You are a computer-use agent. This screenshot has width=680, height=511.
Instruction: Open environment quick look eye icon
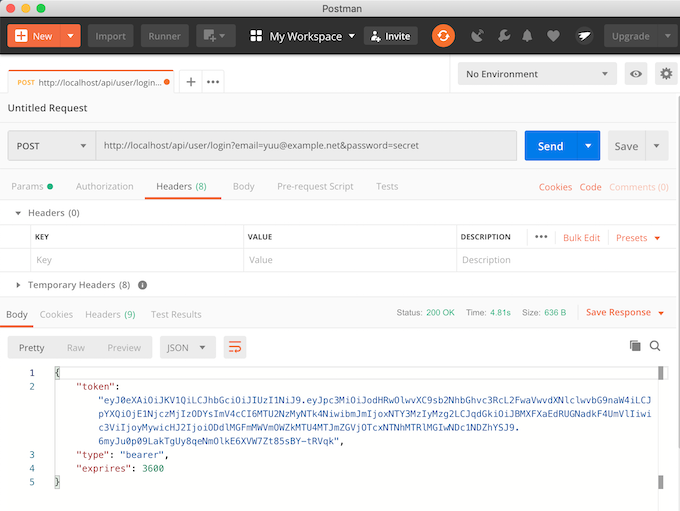pos(636,74)
